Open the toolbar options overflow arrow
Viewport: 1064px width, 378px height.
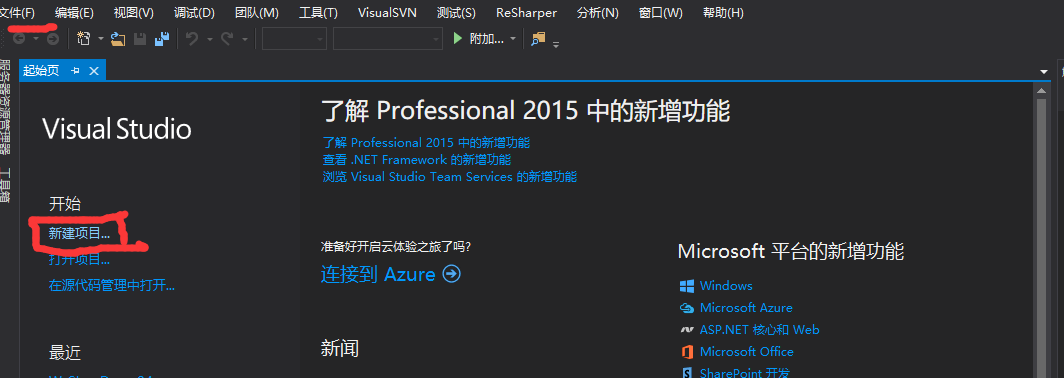pos(556,45)
